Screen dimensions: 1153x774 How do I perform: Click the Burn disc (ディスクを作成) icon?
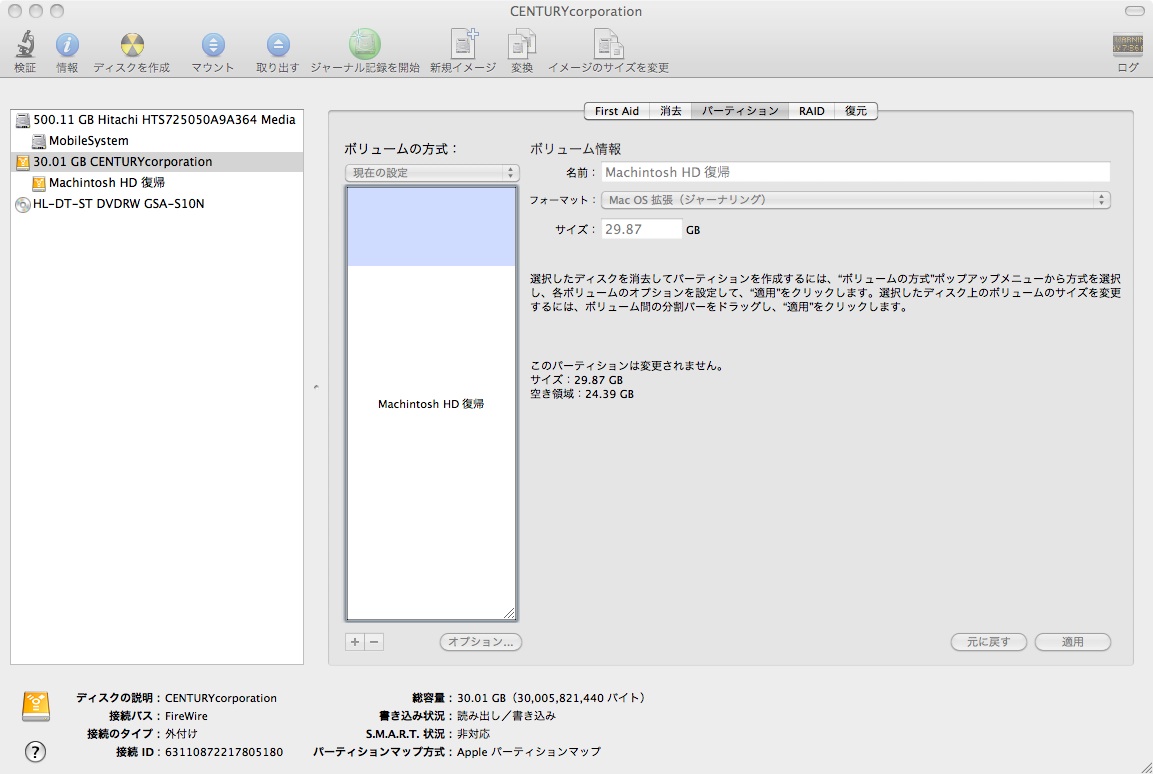point(131,46)
